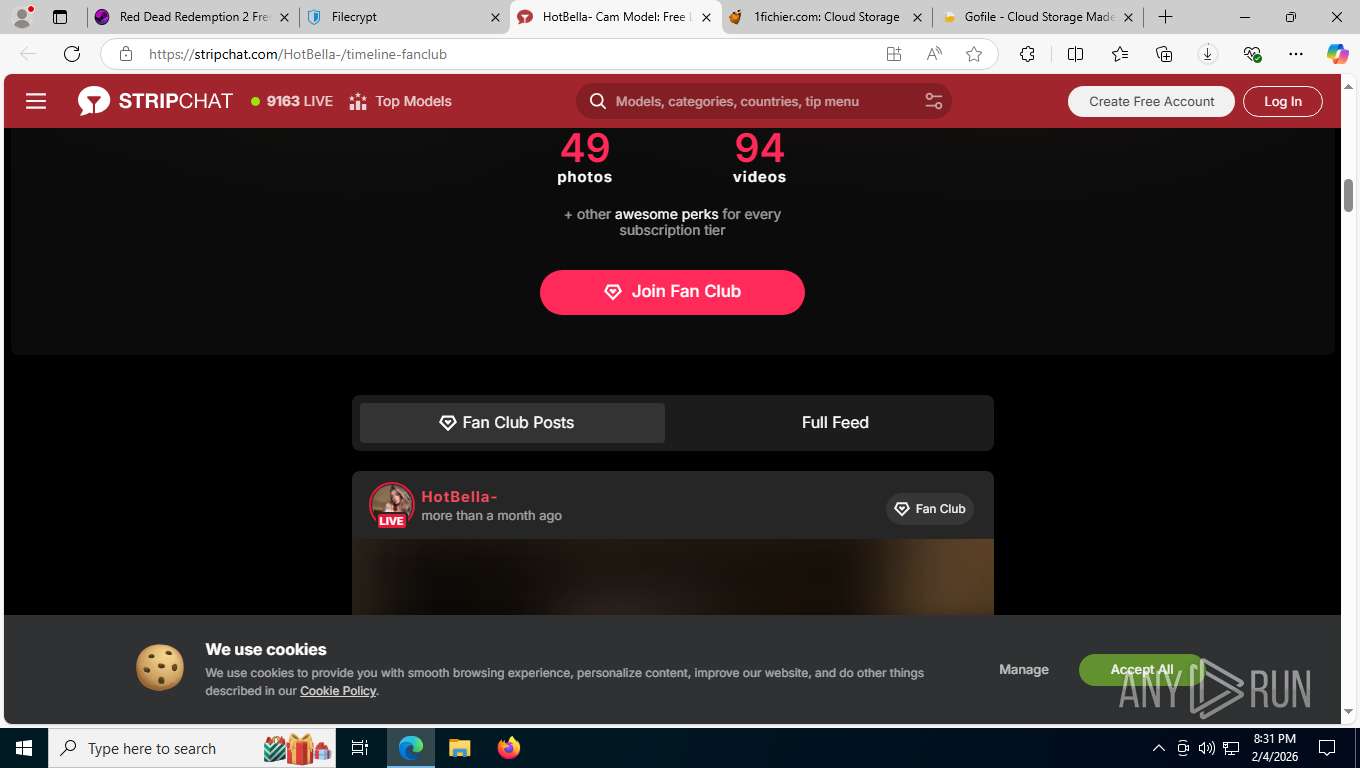This screenshot has width=1360, height=768.
Task: View site information lock icon
Action: point(126,54)
